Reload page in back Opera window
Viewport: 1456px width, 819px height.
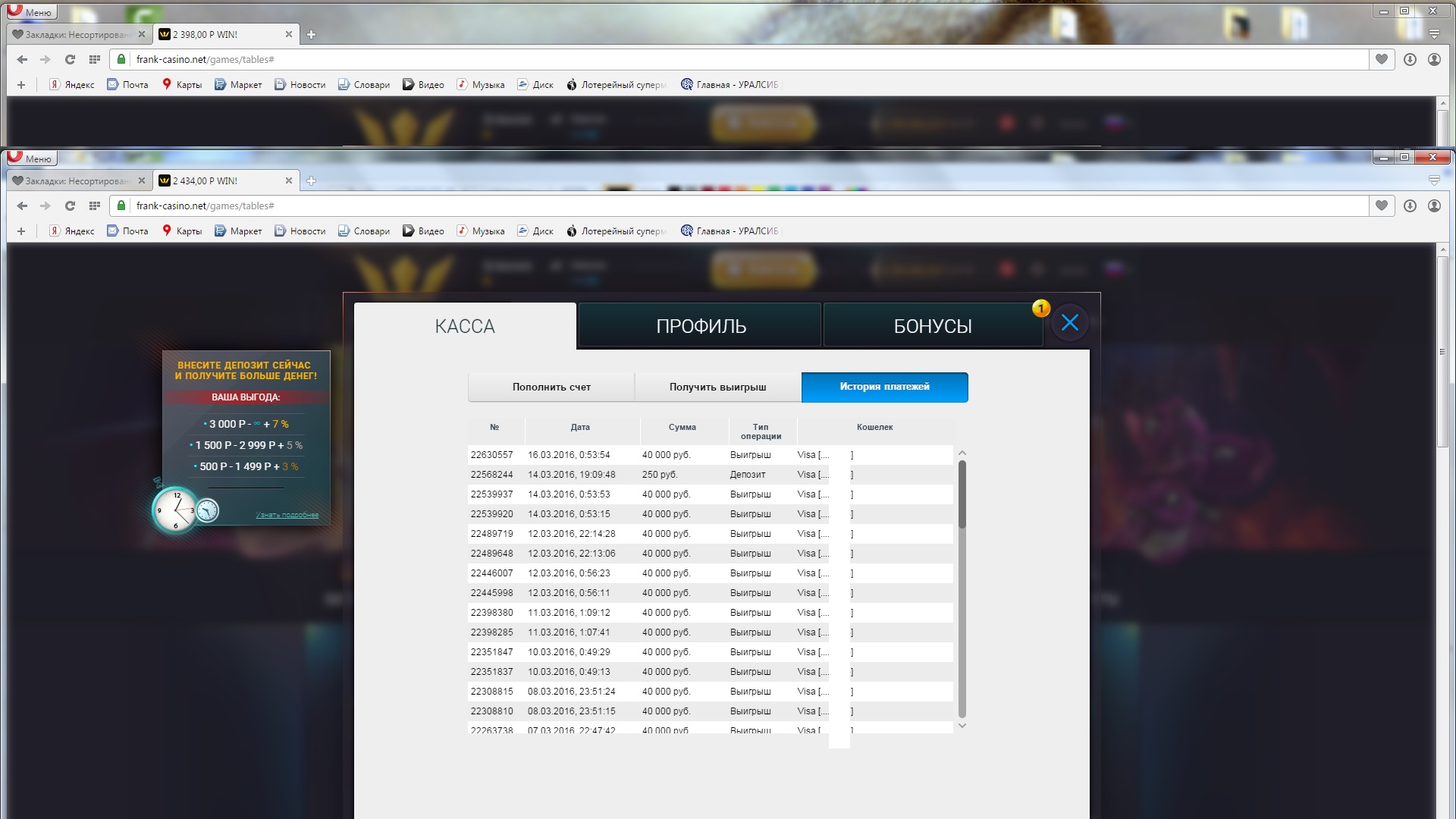point(70,59)
